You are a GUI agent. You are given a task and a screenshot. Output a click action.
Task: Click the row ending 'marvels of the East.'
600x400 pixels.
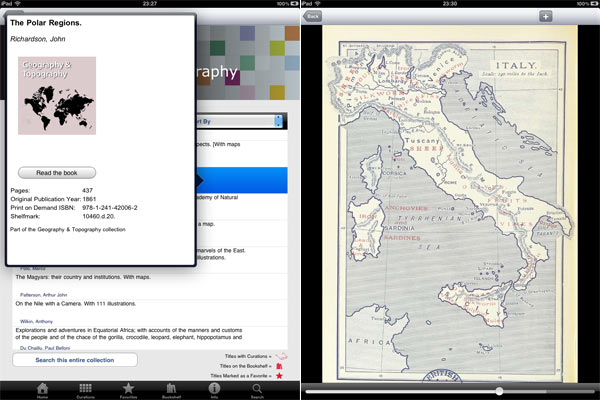242,260
